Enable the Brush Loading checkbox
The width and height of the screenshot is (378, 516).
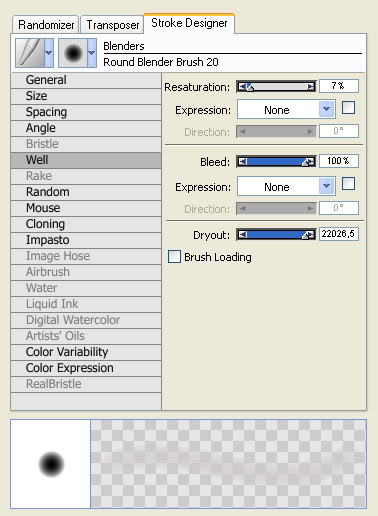coord(174,257)
